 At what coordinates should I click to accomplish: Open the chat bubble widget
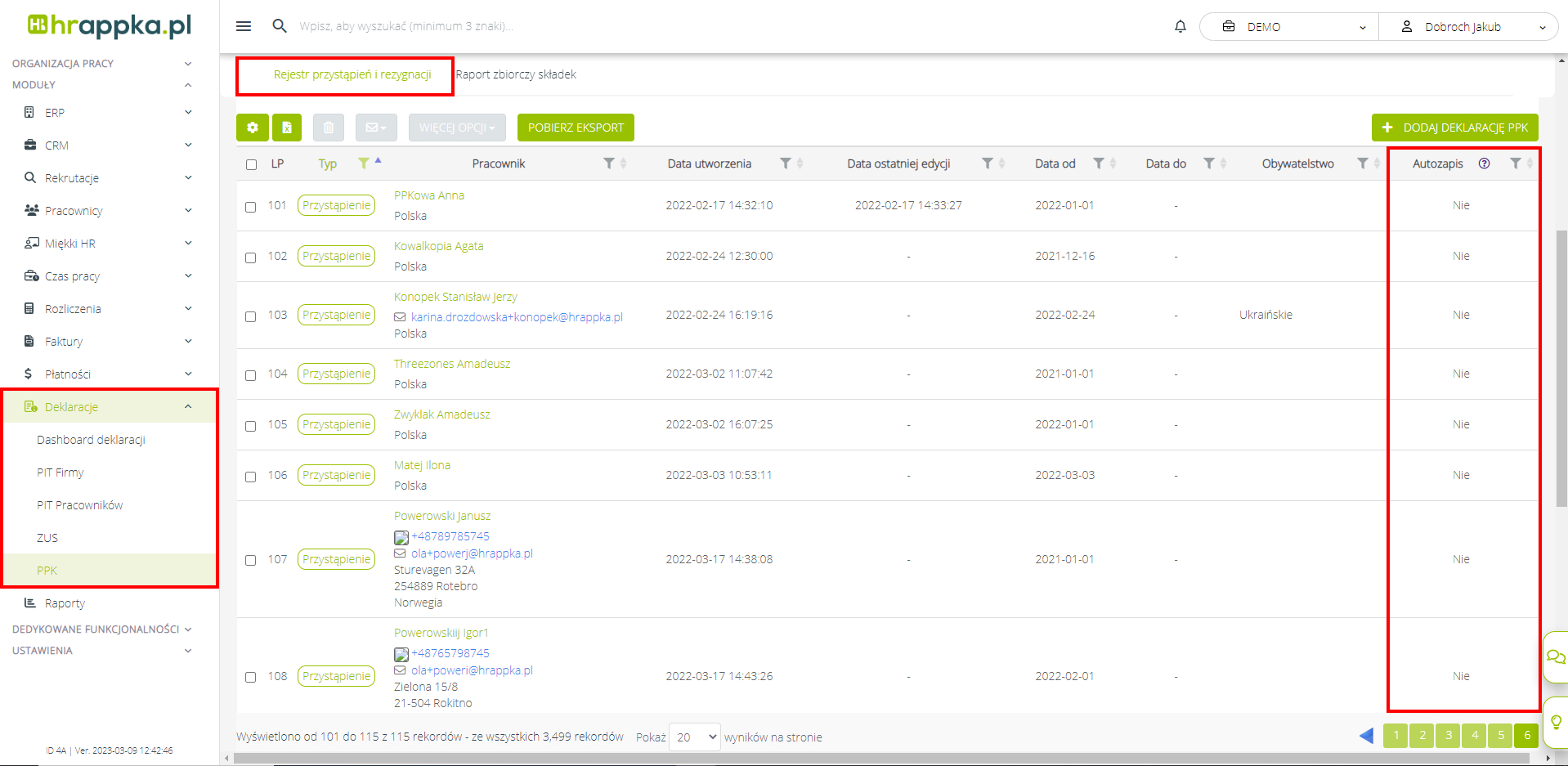click(x=1555, y=656)
